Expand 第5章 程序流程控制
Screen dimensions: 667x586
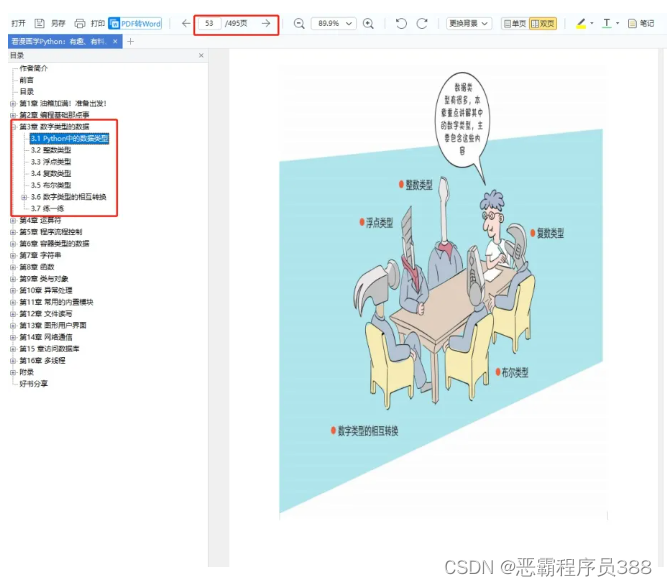(13, 232)
